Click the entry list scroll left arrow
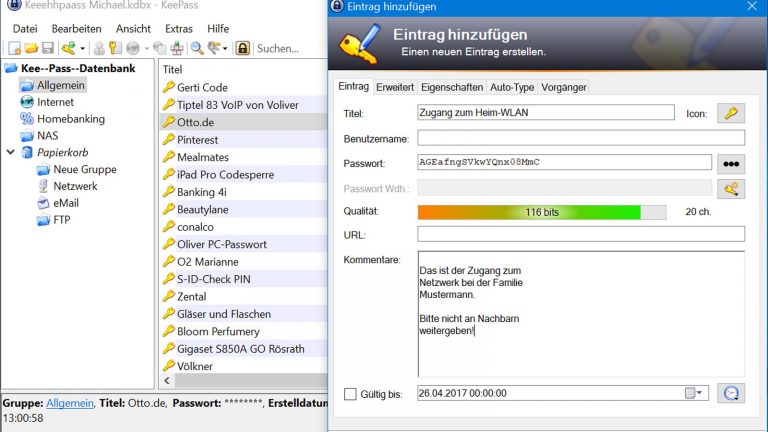The height and width of the screenshot is (432, 768). pos(167,381)
